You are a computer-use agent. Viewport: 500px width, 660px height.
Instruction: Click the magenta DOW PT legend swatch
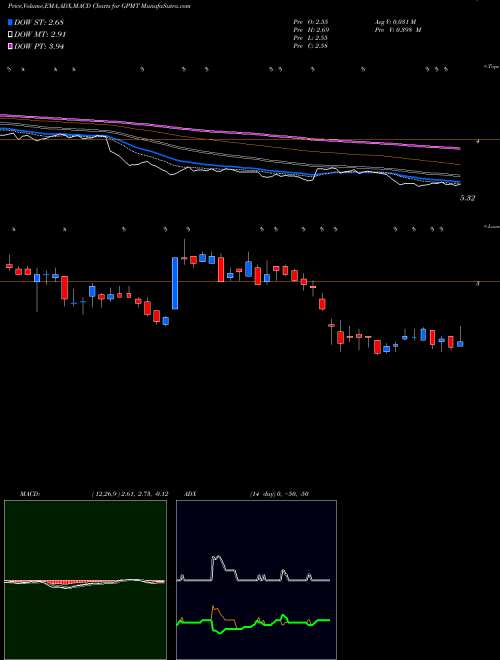[11, 46]
